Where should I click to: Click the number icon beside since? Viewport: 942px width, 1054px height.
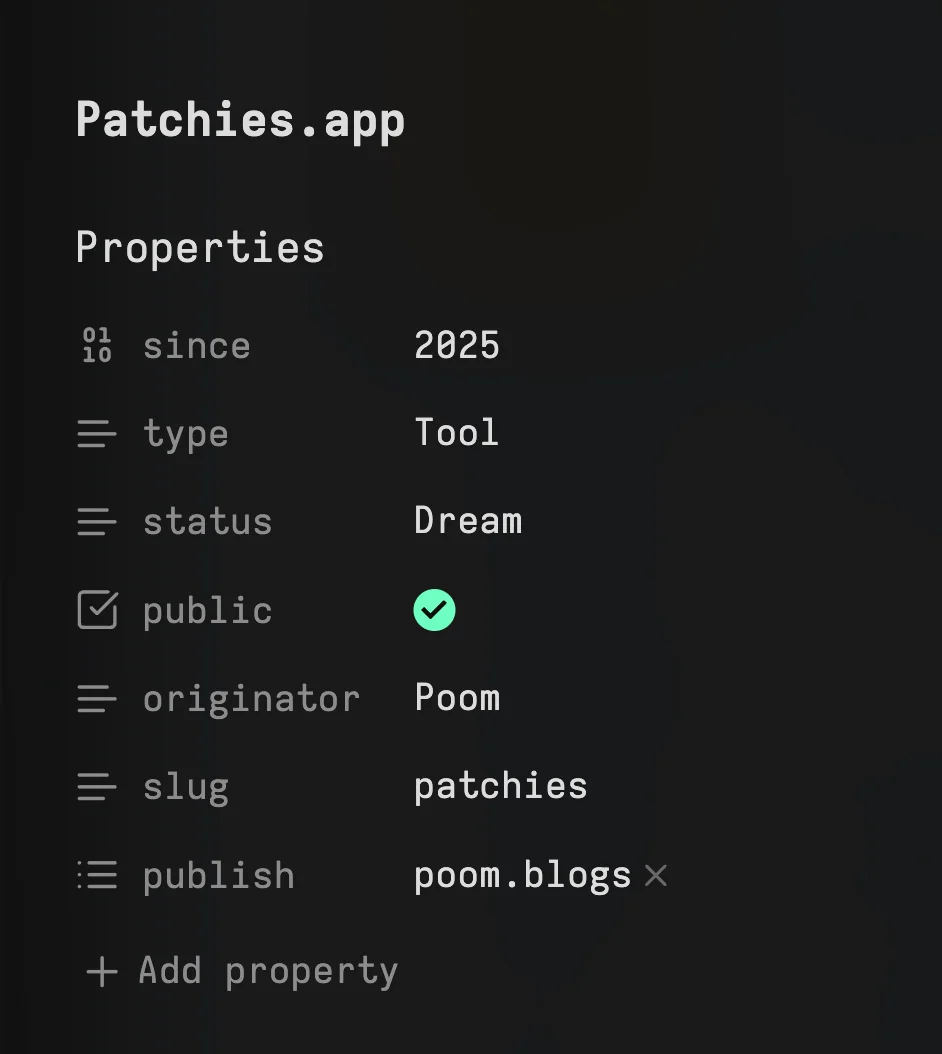pos(97,345)
